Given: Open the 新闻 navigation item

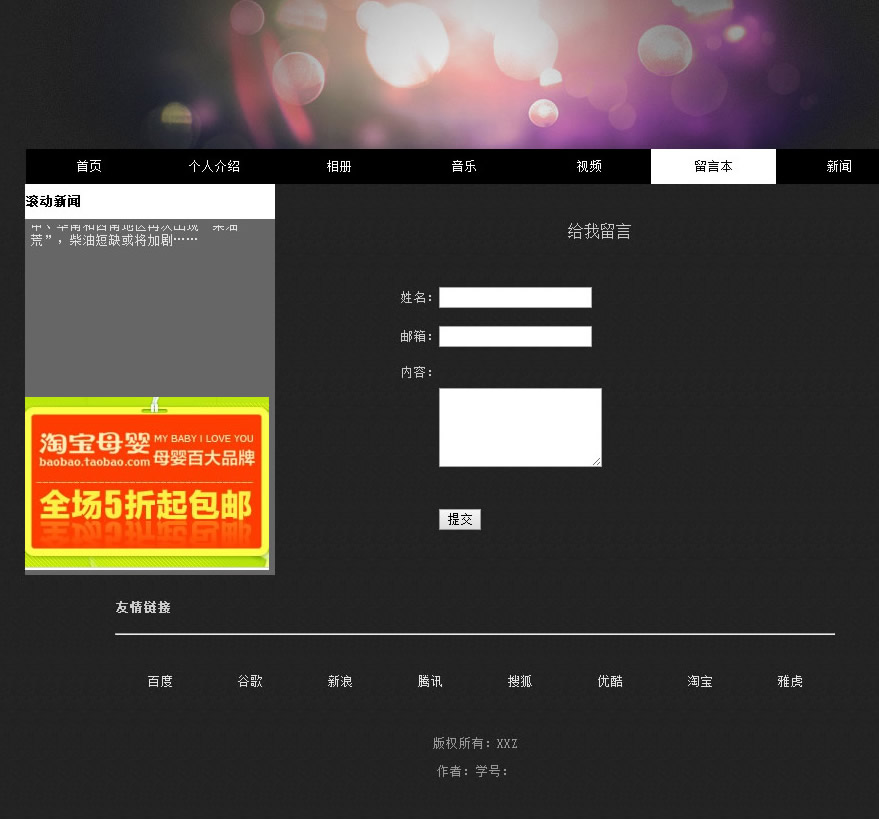Looking at the screenshot, I should pos(838,166).
